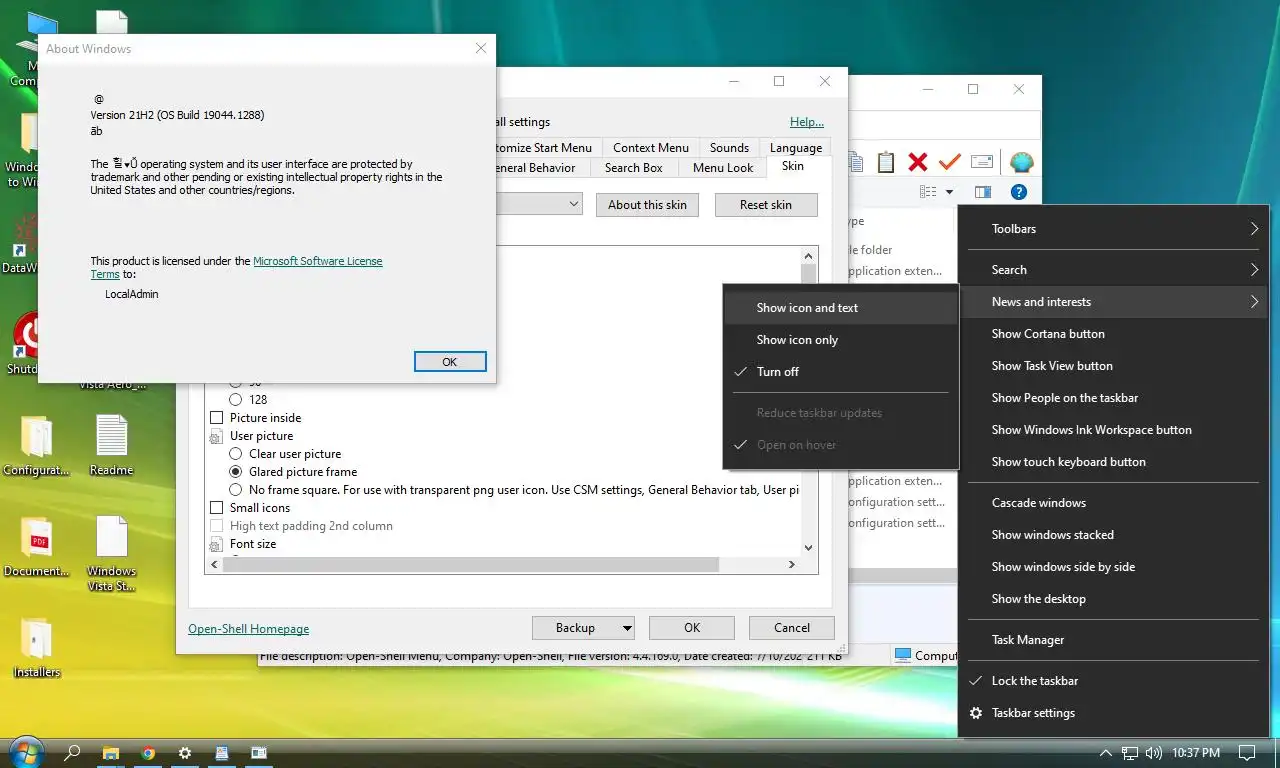1280x768 pixels.
Task: Open the view layout dropdown arrow in Explorer
Action: point(949,192)
